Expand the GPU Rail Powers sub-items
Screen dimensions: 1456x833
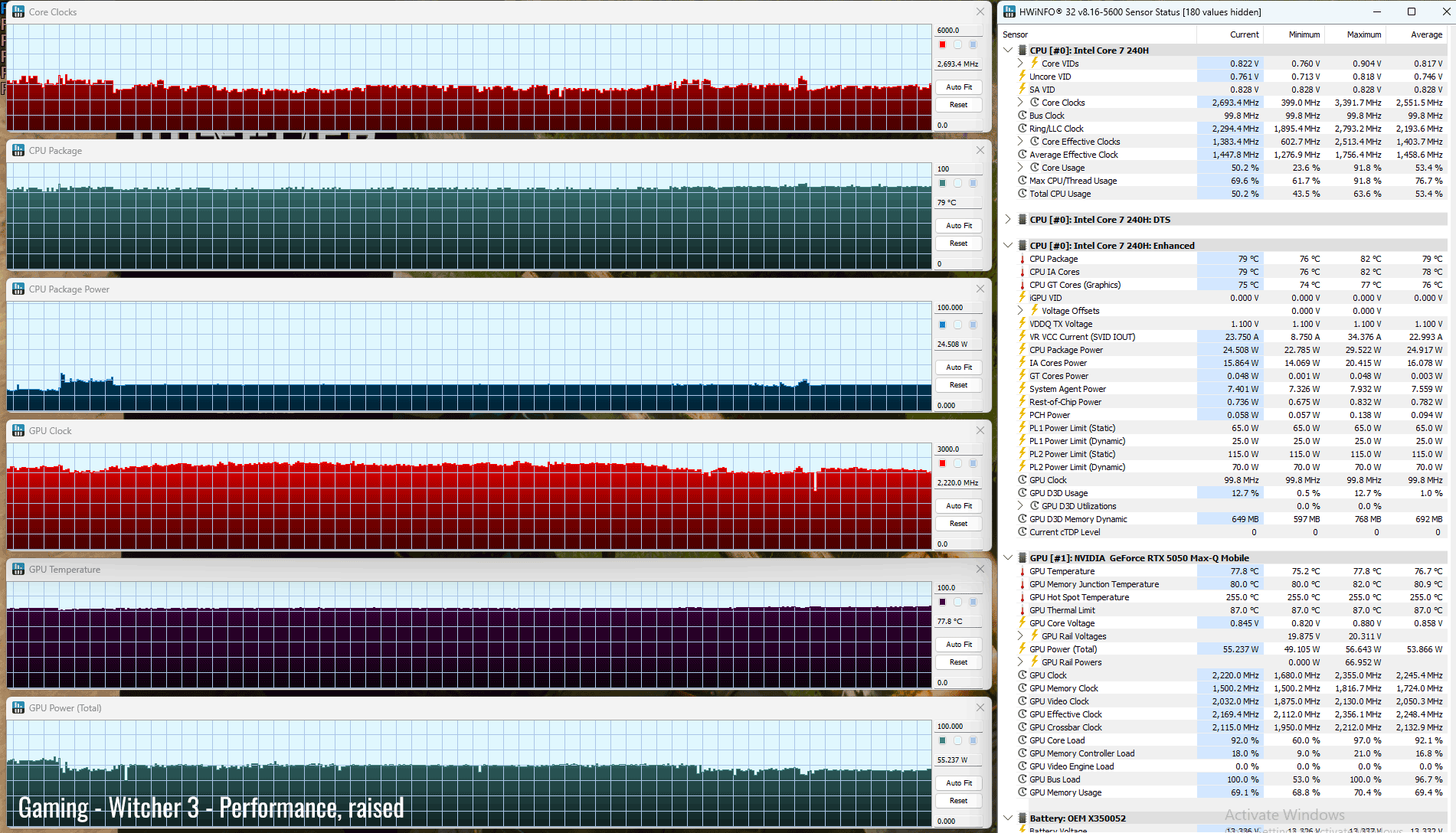pos(1020,662)
